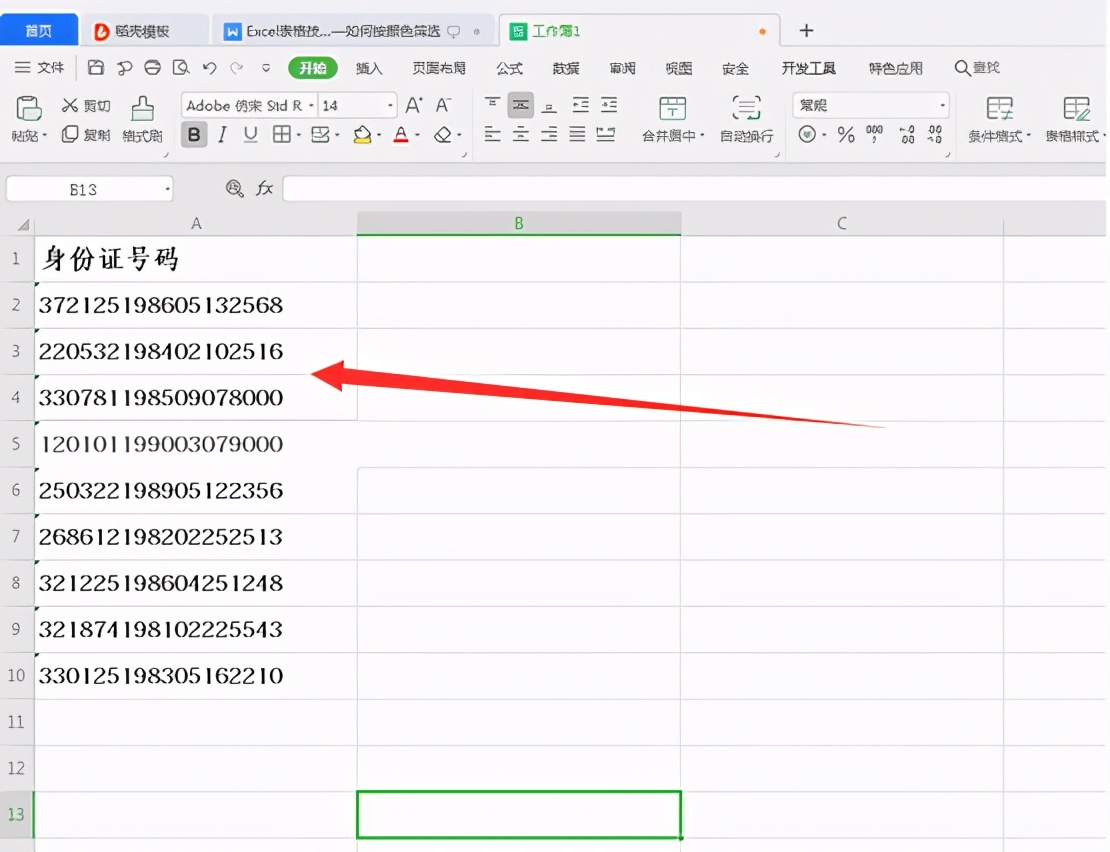Expand the font color dropdown arrow
1110x852 pixels.
(418, 135)
